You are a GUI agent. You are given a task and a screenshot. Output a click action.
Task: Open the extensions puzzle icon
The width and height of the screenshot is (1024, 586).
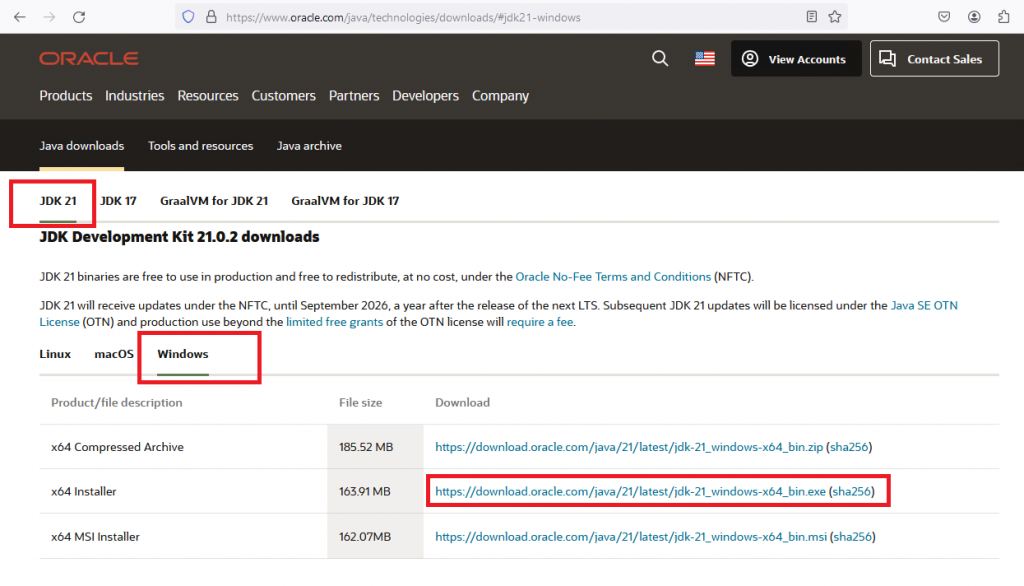click(1004, 17)
